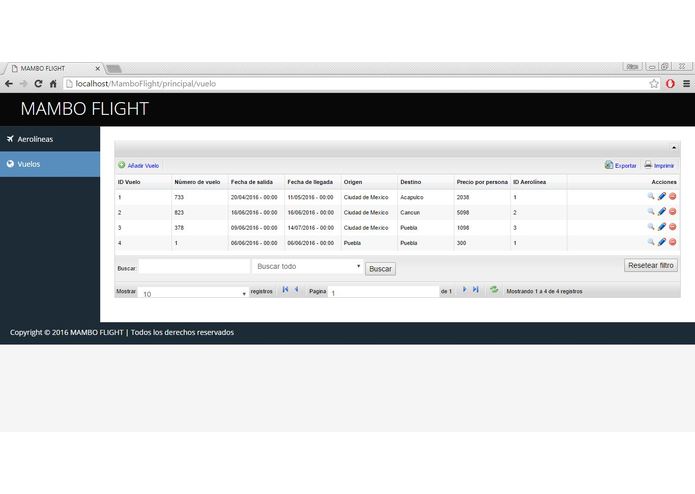Screen dimensions: 695x494
Task: Sort by the ID Vuelo column header
Action: click(129, 182)
